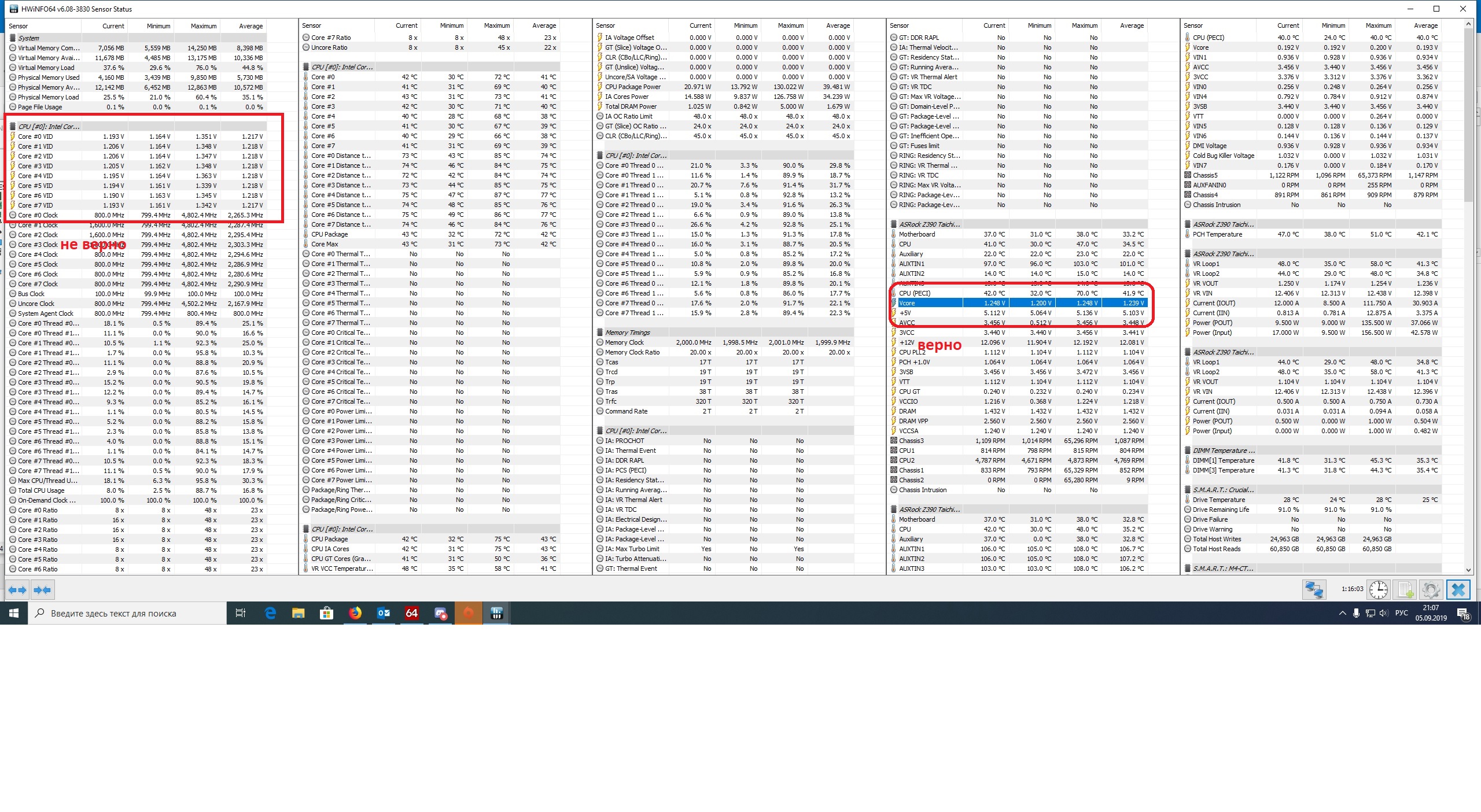Open Firefox from the taskbar
Viewport: 1481px width, 812px height.
pos(355,613)
